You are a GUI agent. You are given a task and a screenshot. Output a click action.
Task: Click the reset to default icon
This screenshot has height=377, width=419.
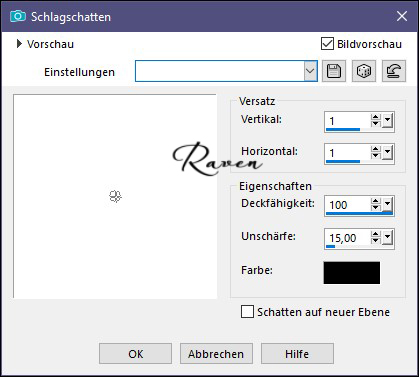click(x=394, y=71)
